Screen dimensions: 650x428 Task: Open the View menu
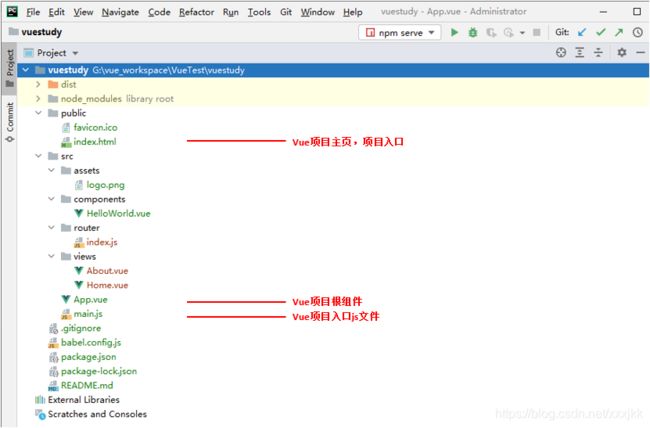(83, 12)
